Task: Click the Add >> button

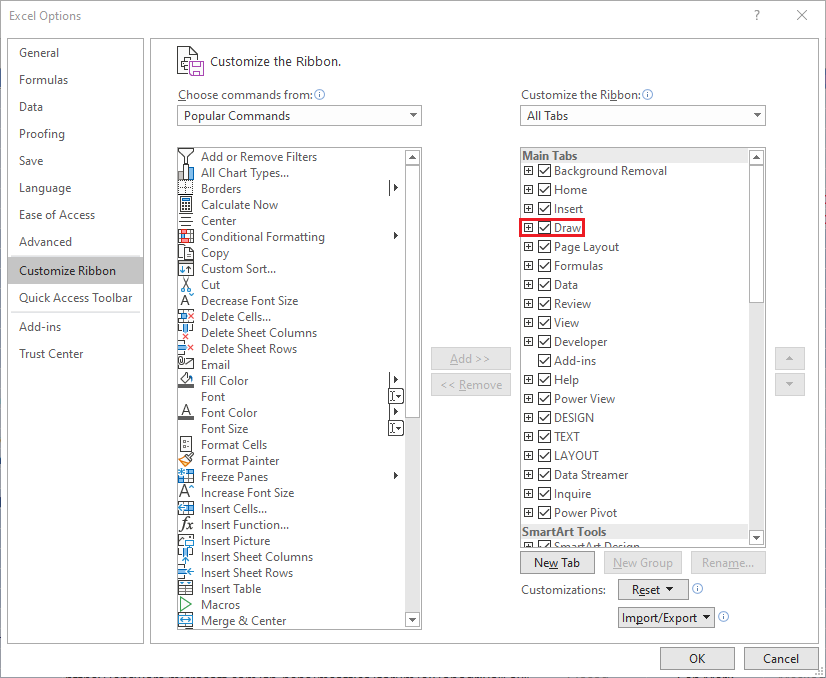Action: coord(471,359)
